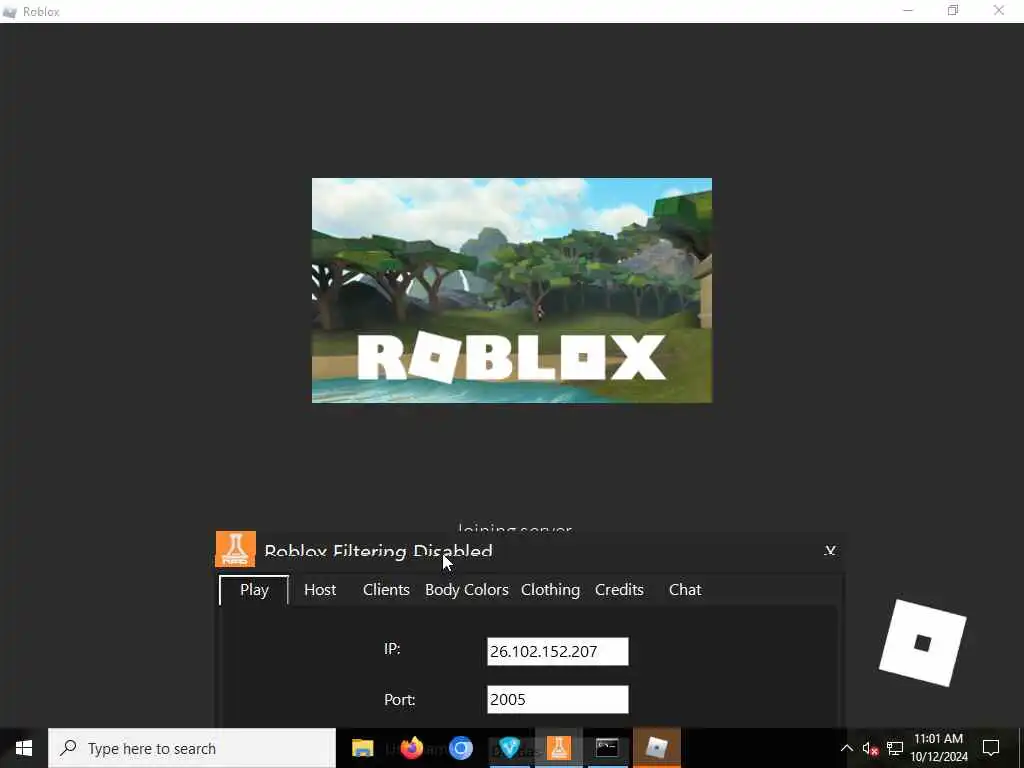The height and width of the screenshot is (768, 1024).
Task: Close the Roblox Filtering Disabled window
Action: (830, 551)
